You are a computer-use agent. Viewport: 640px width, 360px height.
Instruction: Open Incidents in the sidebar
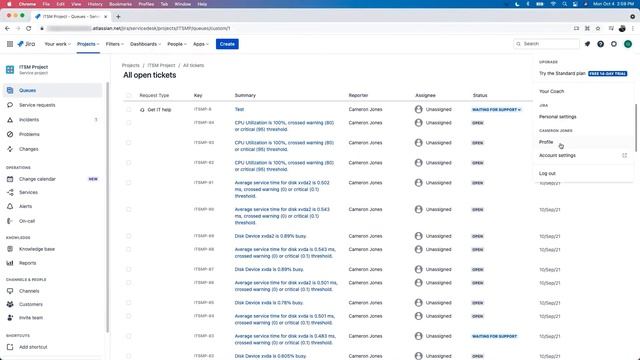click(53, 120)
